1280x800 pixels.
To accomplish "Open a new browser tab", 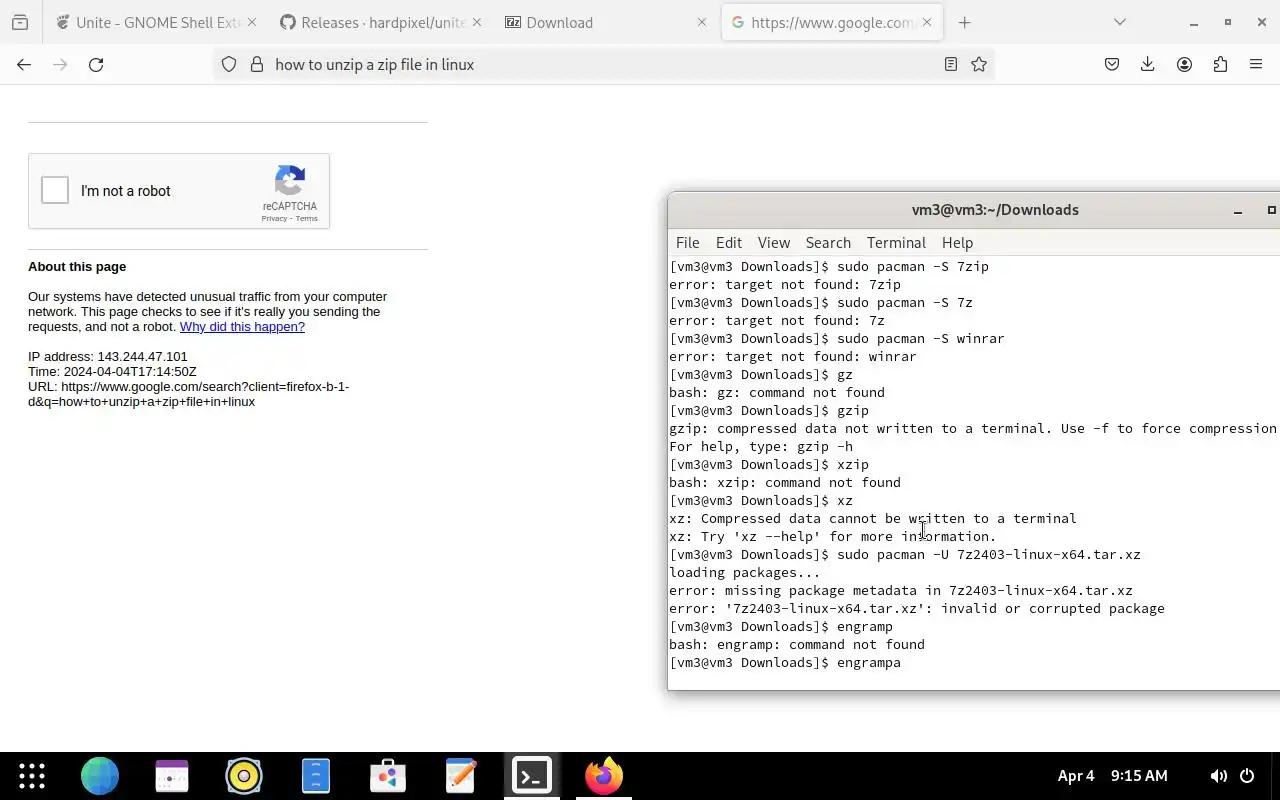I will [x=964, y=22].
